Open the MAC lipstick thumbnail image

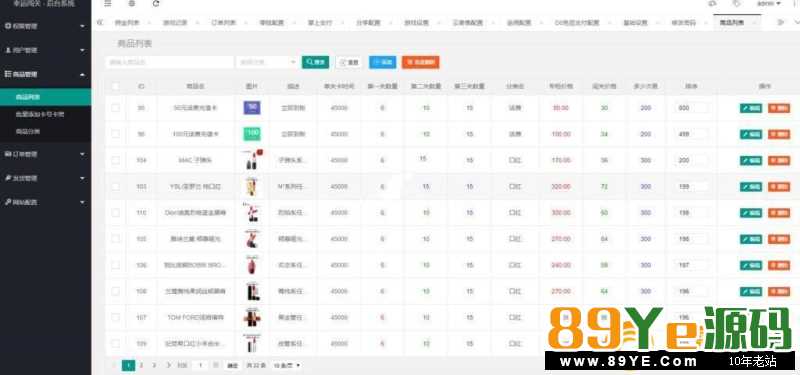pyautogui.click(x=251, y=160)
